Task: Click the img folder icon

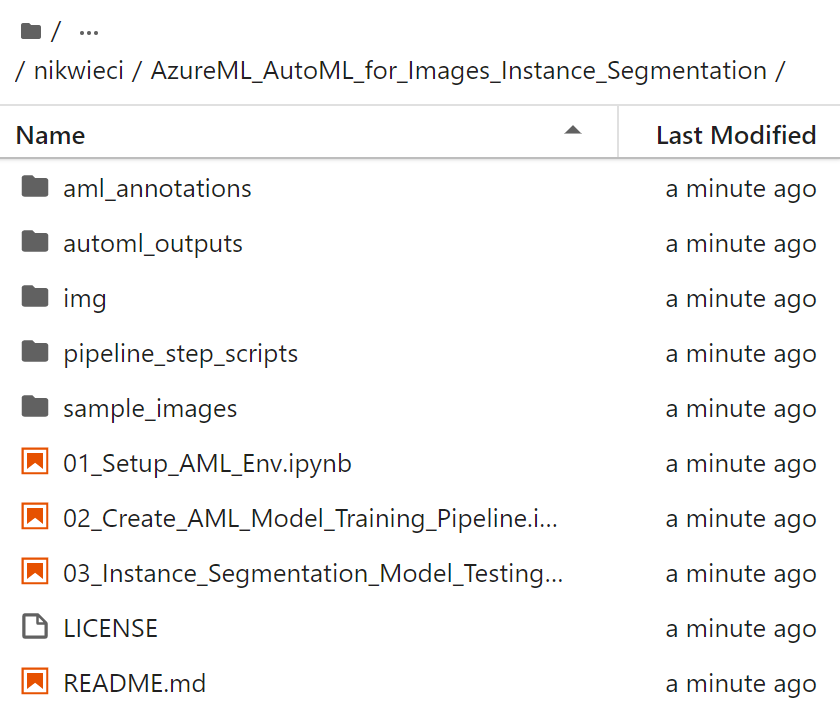Action: [x=35, y=298]
